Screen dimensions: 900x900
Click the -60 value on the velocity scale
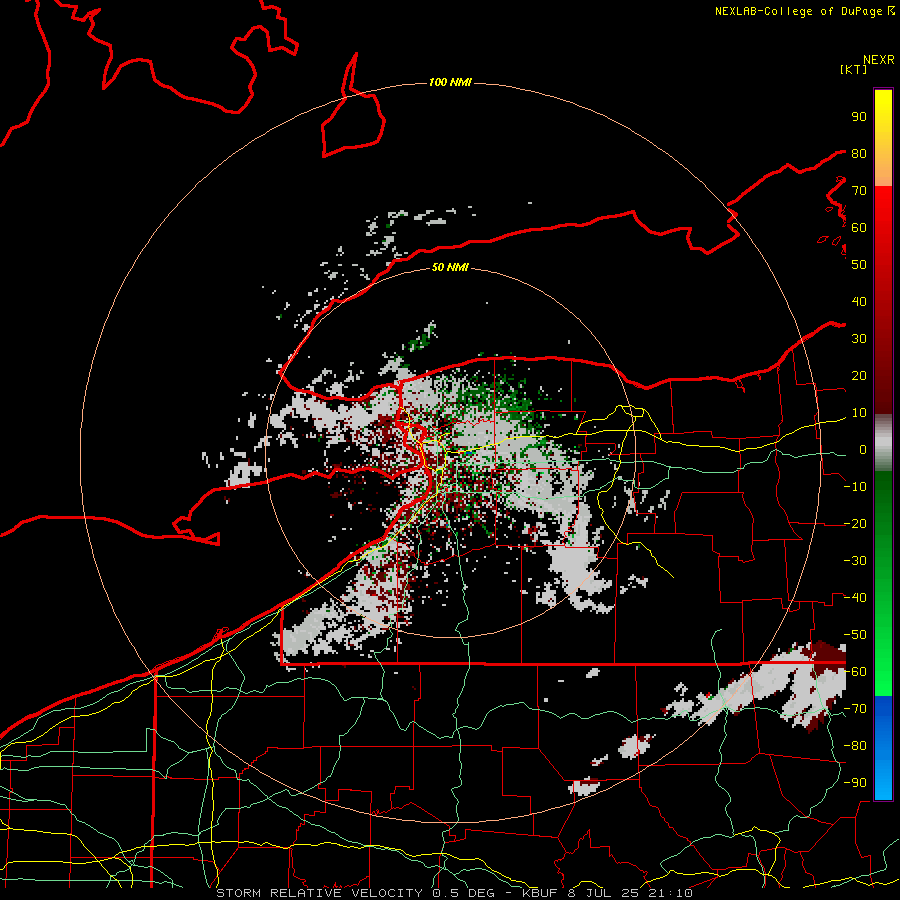click(855, 672)
